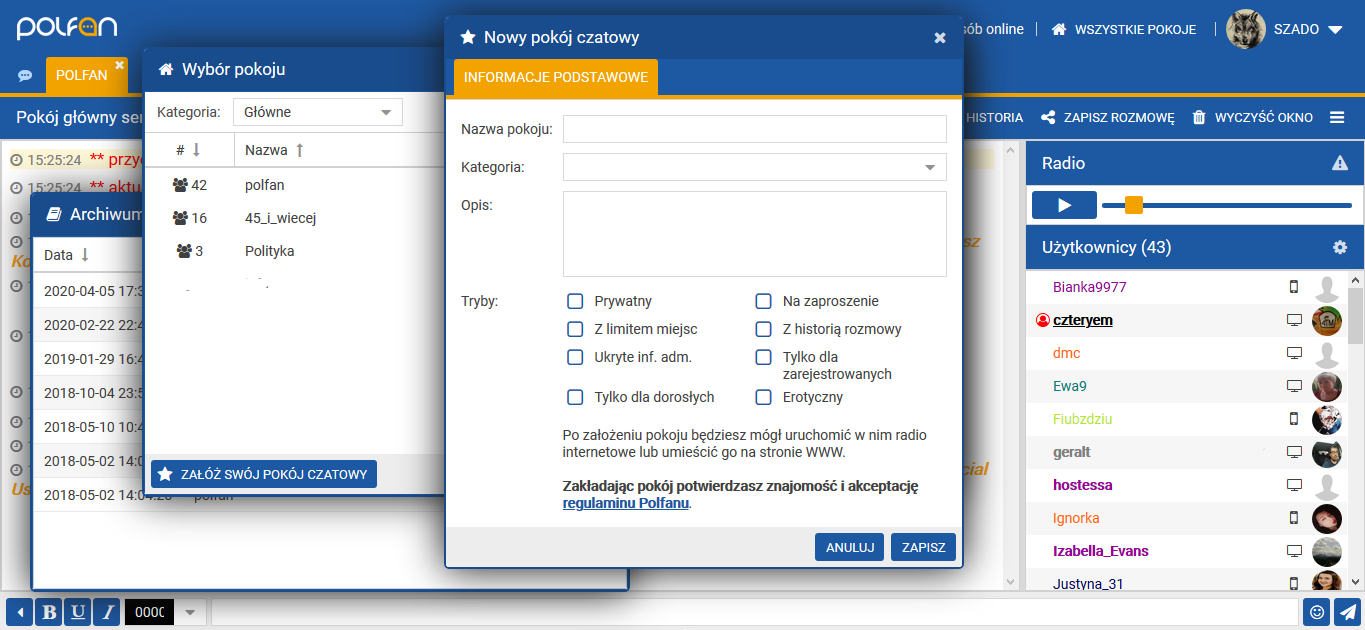Tick the Tylko dla dorosłych checkbox

pos(575,397)
